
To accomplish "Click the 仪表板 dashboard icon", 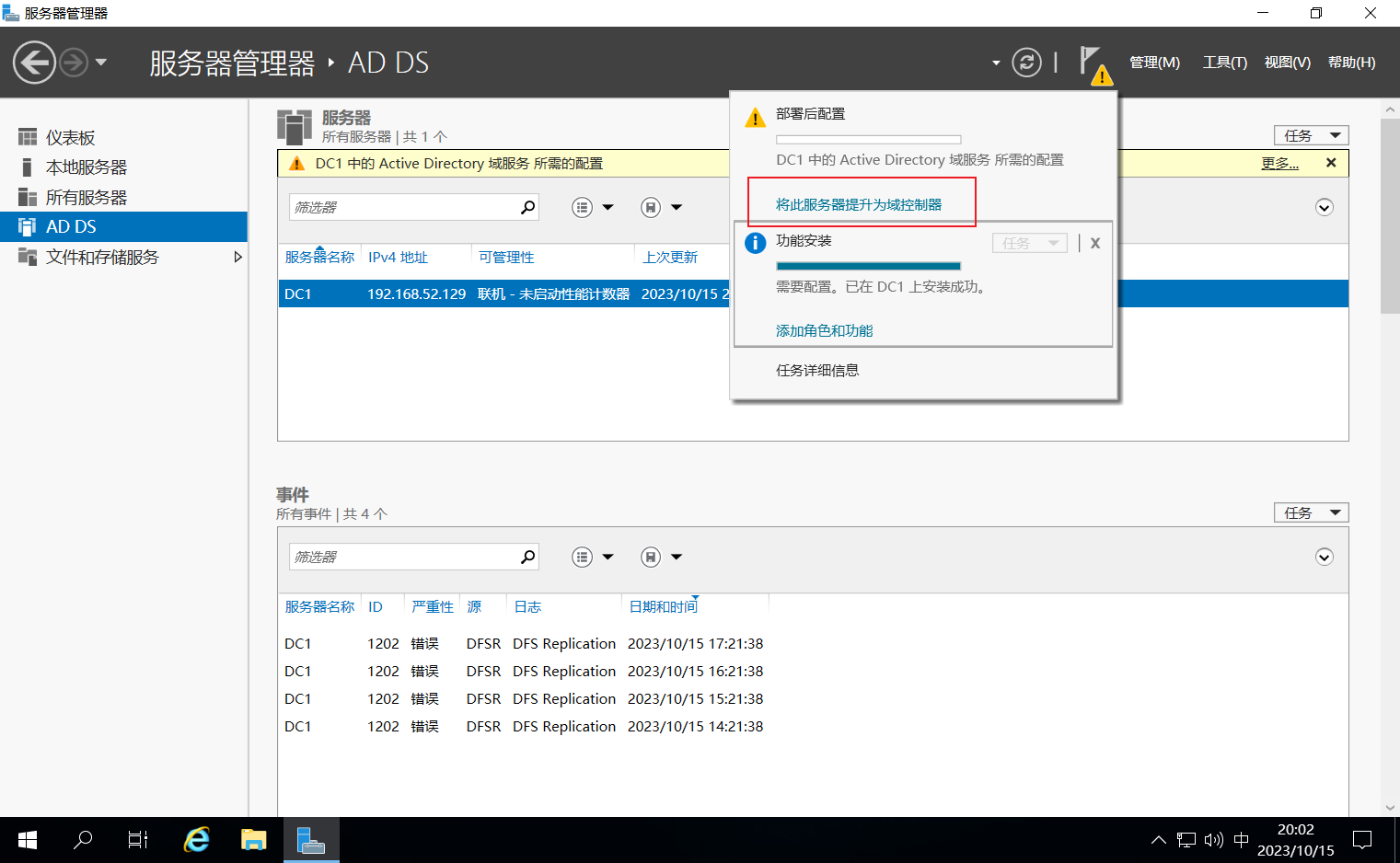I will pos(28,137).
